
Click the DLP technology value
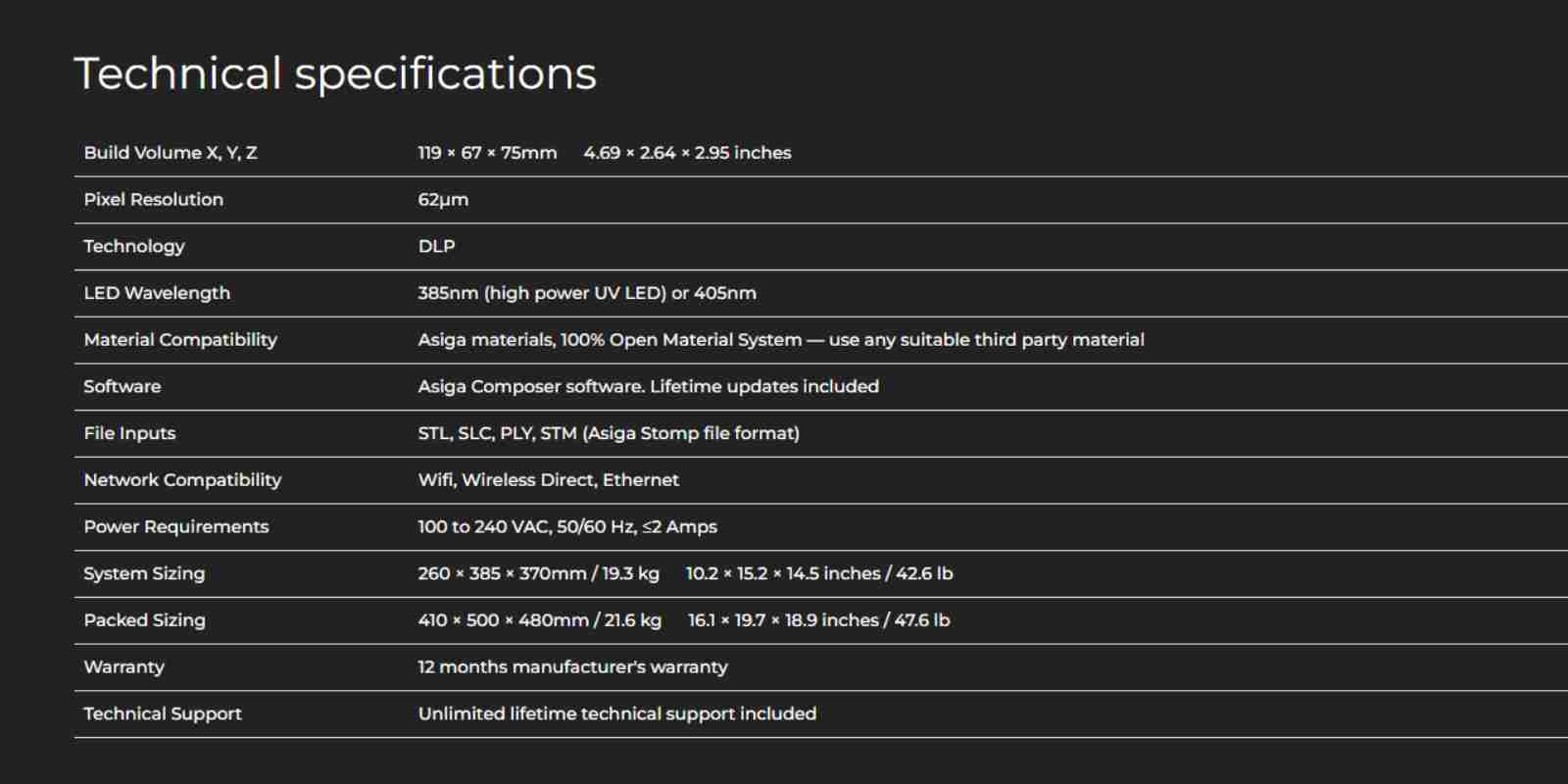coord(436,247)
